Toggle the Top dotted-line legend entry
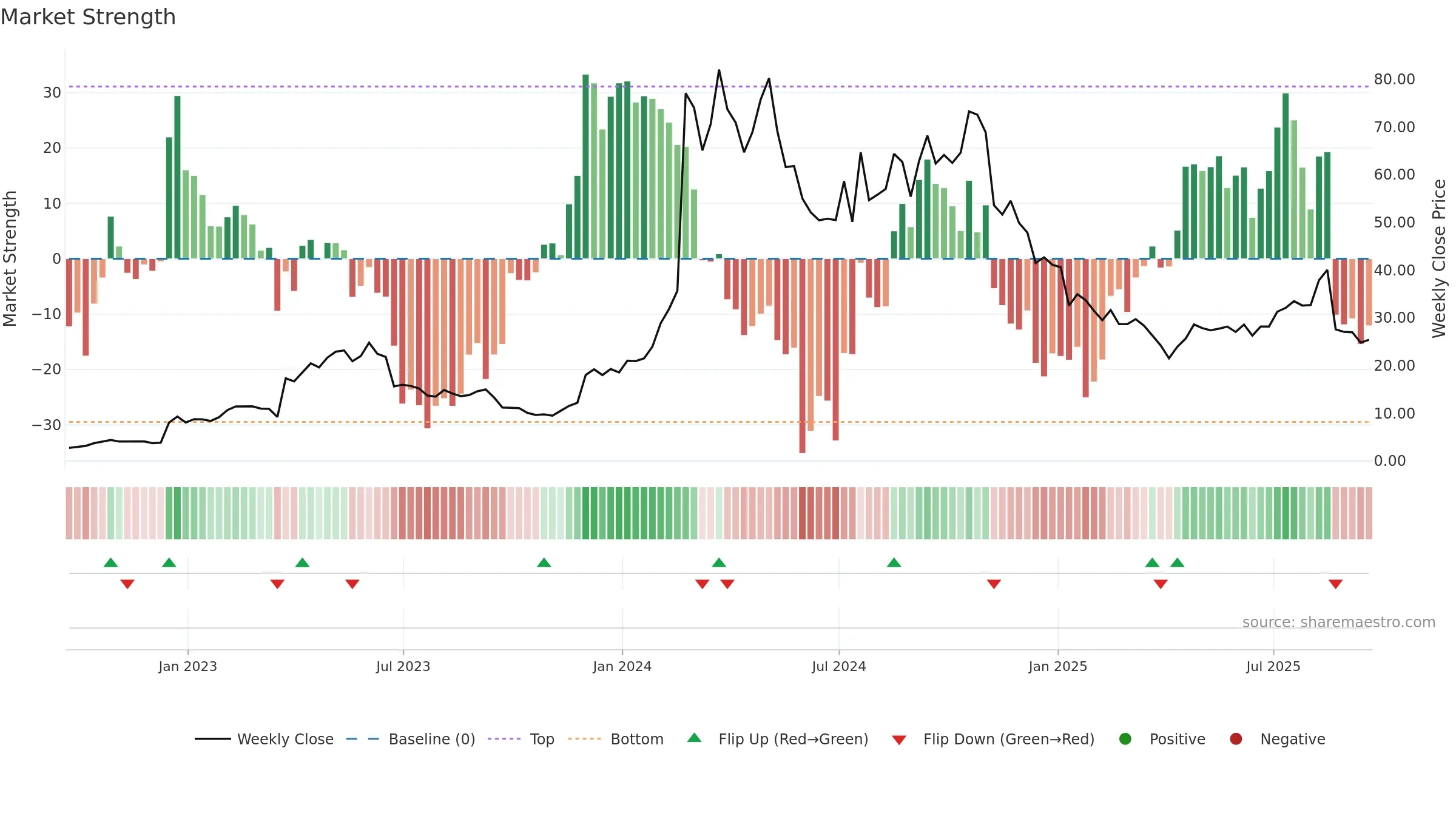1456x819 pixels. pyautogui.click(x=521, y=739)
